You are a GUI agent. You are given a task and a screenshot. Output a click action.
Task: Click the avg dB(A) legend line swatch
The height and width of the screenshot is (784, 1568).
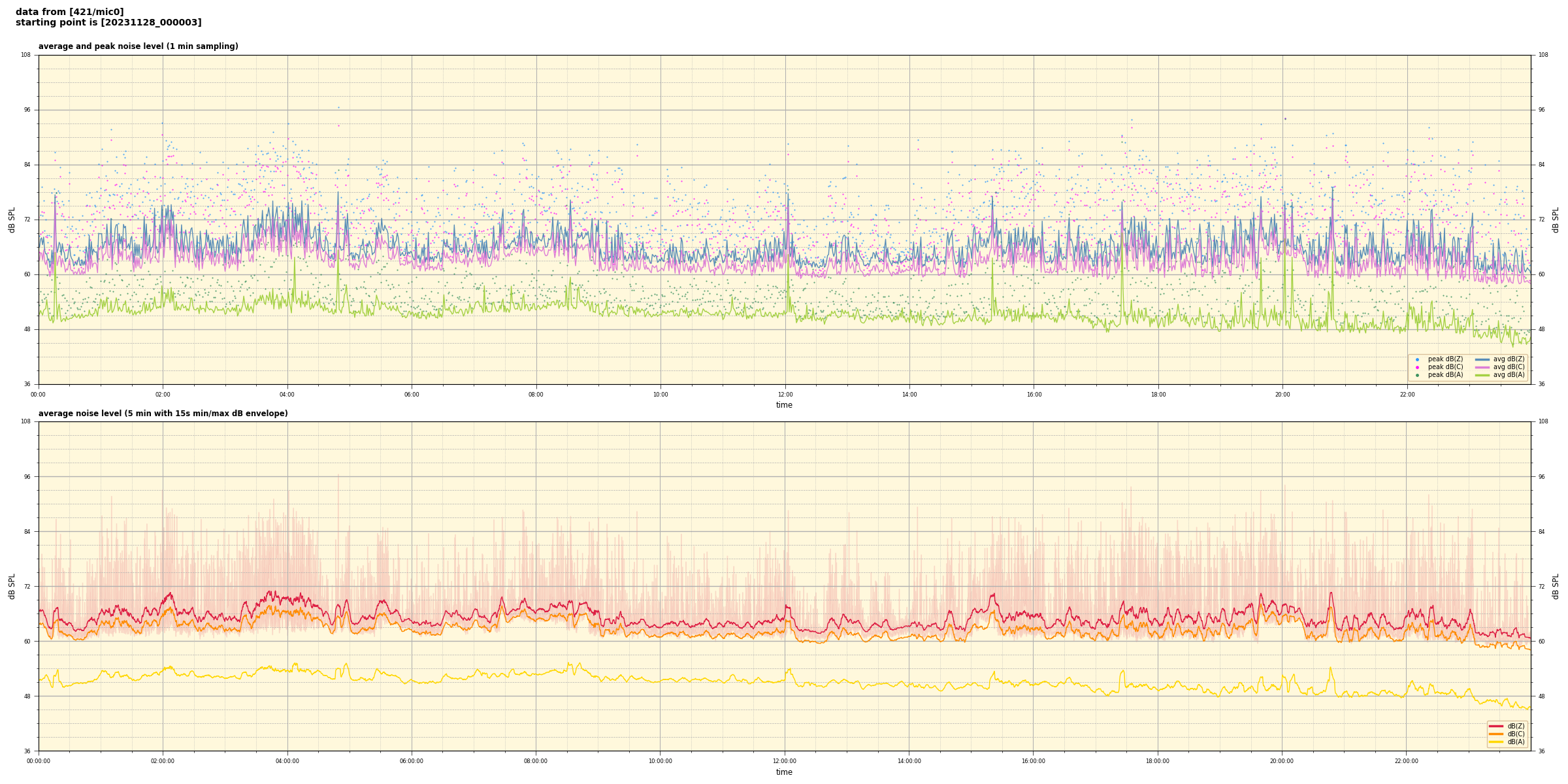click(1482, 375)
